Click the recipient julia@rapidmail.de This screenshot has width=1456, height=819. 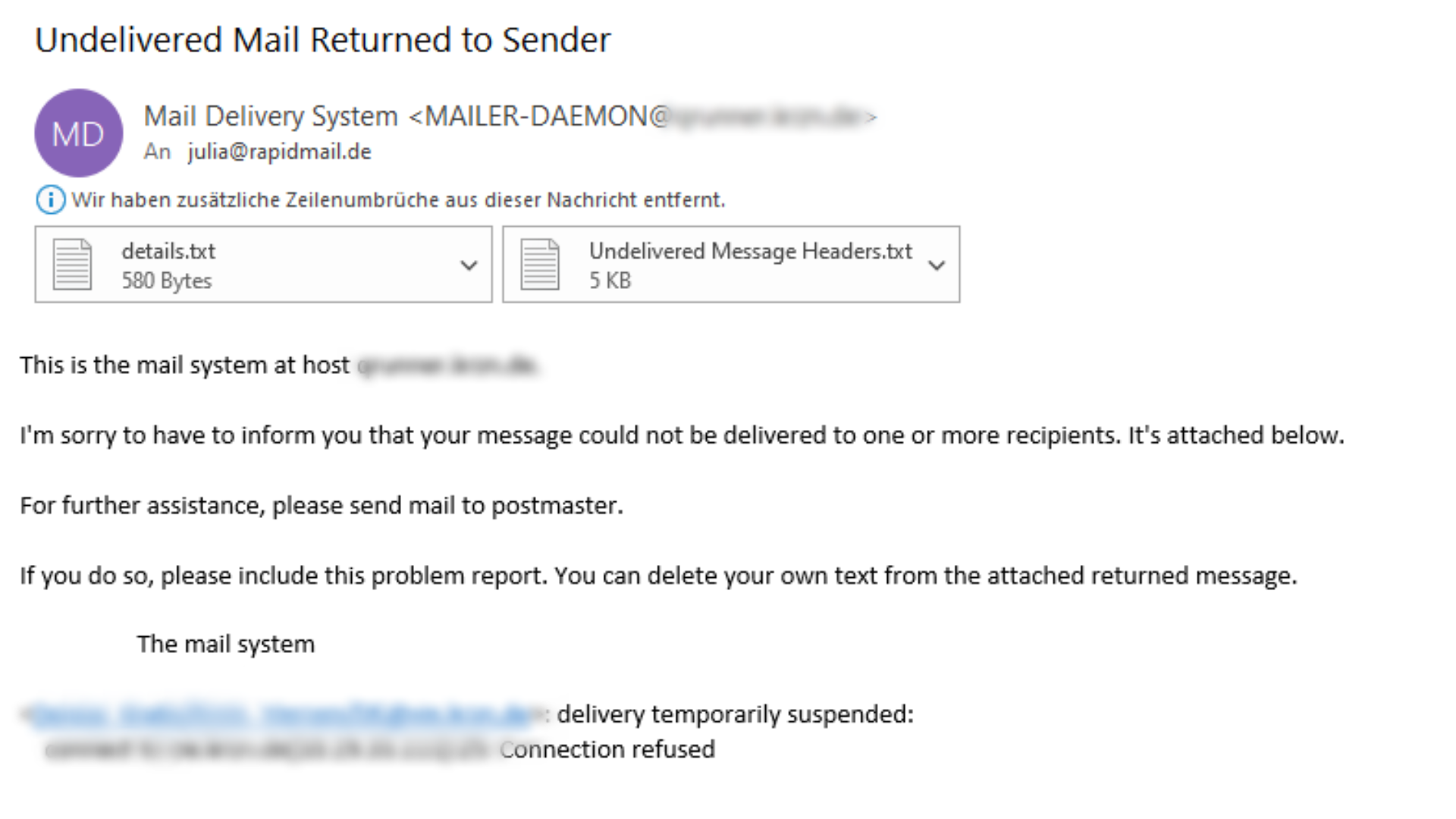click(x=279, y=152)
